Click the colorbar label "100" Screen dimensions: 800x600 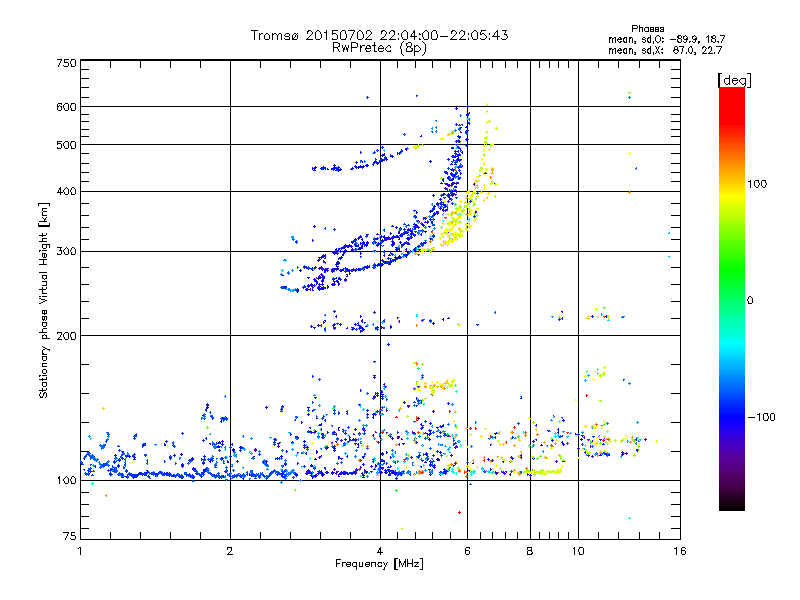point(757,184)
